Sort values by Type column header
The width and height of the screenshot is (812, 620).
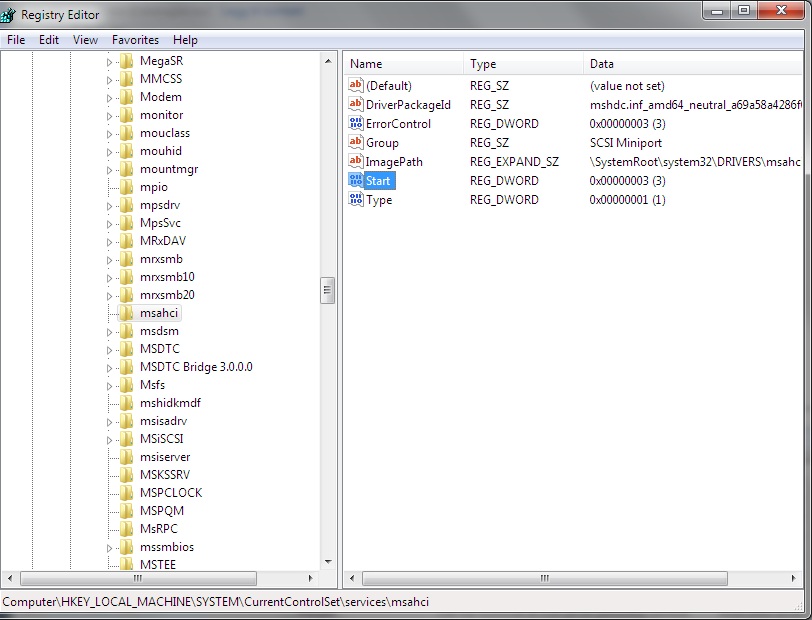(x=523, y=64)
